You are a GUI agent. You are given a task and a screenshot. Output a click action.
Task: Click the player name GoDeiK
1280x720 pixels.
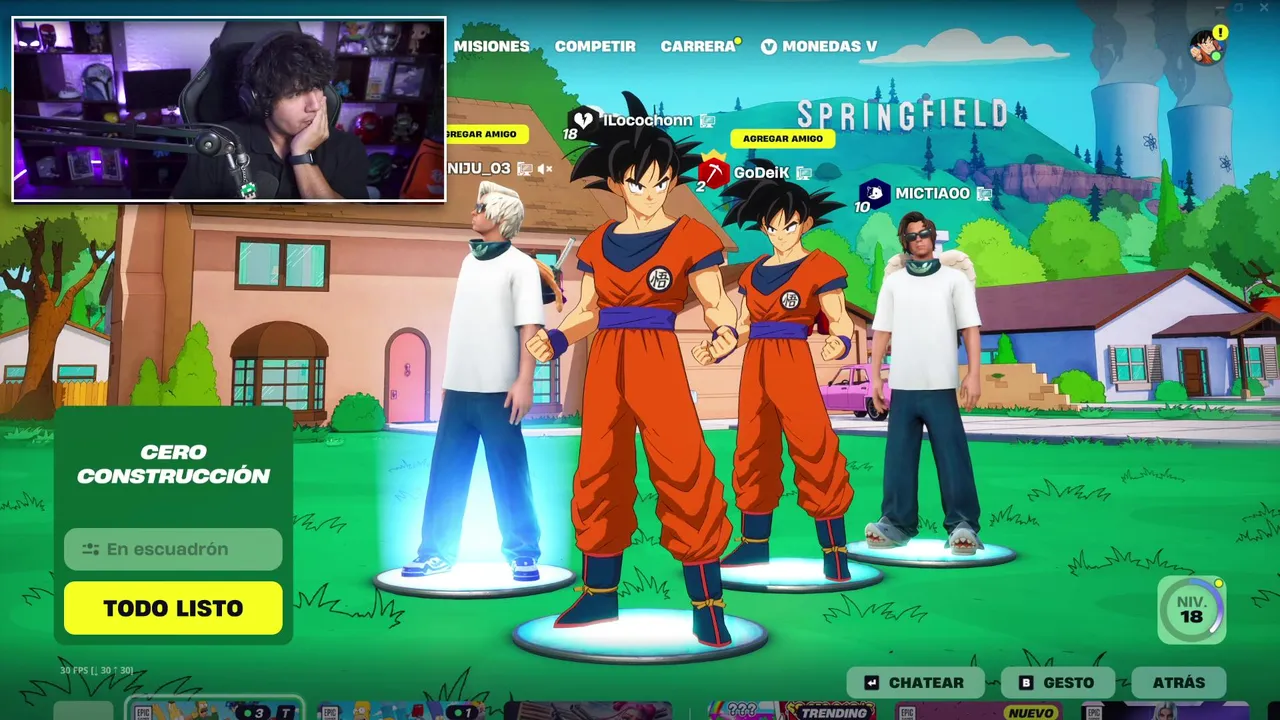pyautogui.click(x=761, y=172)
